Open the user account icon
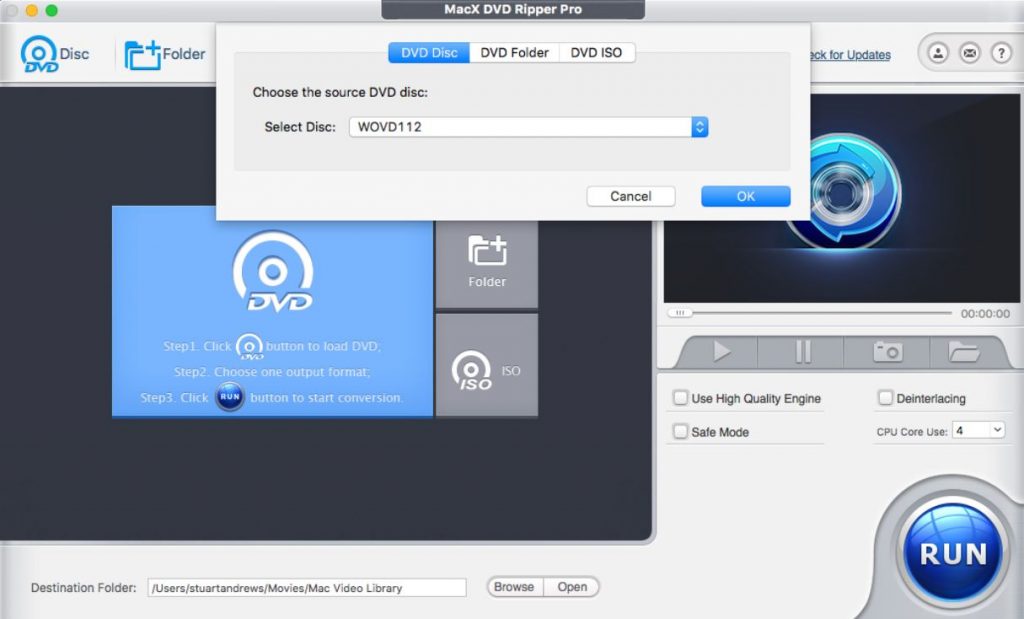The height and width of the screenshot is (619, 1024). [938, 53]
